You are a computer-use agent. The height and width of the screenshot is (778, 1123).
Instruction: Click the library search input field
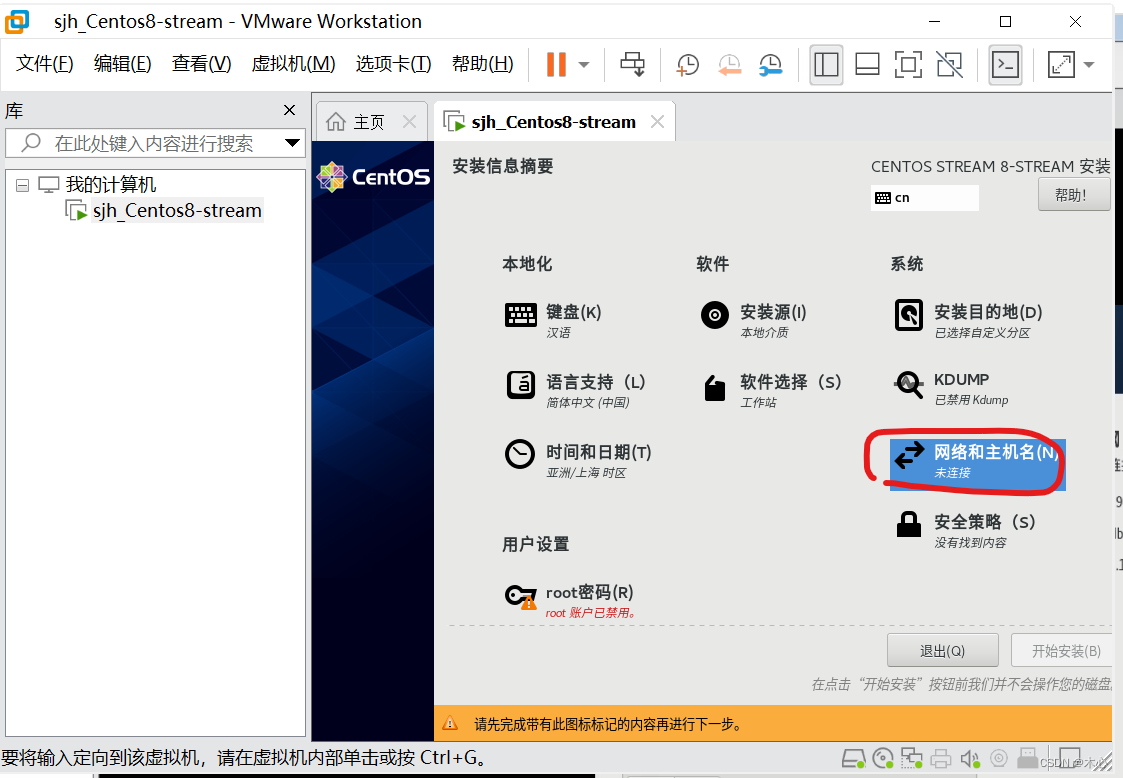coord(154,143)
